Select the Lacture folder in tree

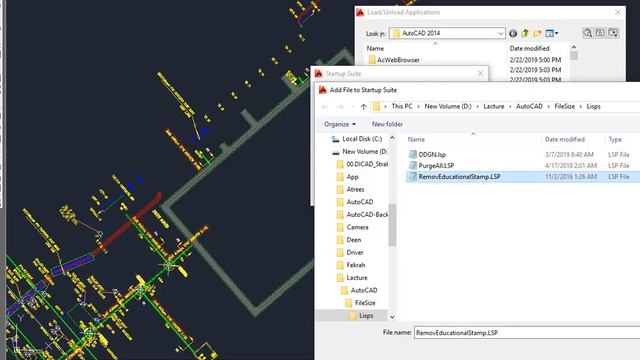[x=352, y=278]
